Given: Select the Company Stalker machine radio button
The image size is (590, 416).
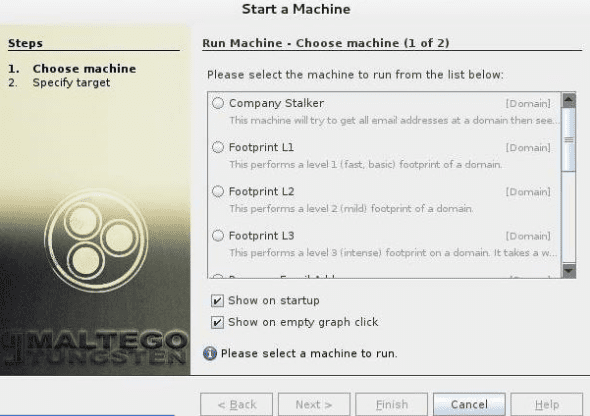Looking at the screenshot, I should pos(218,103).
